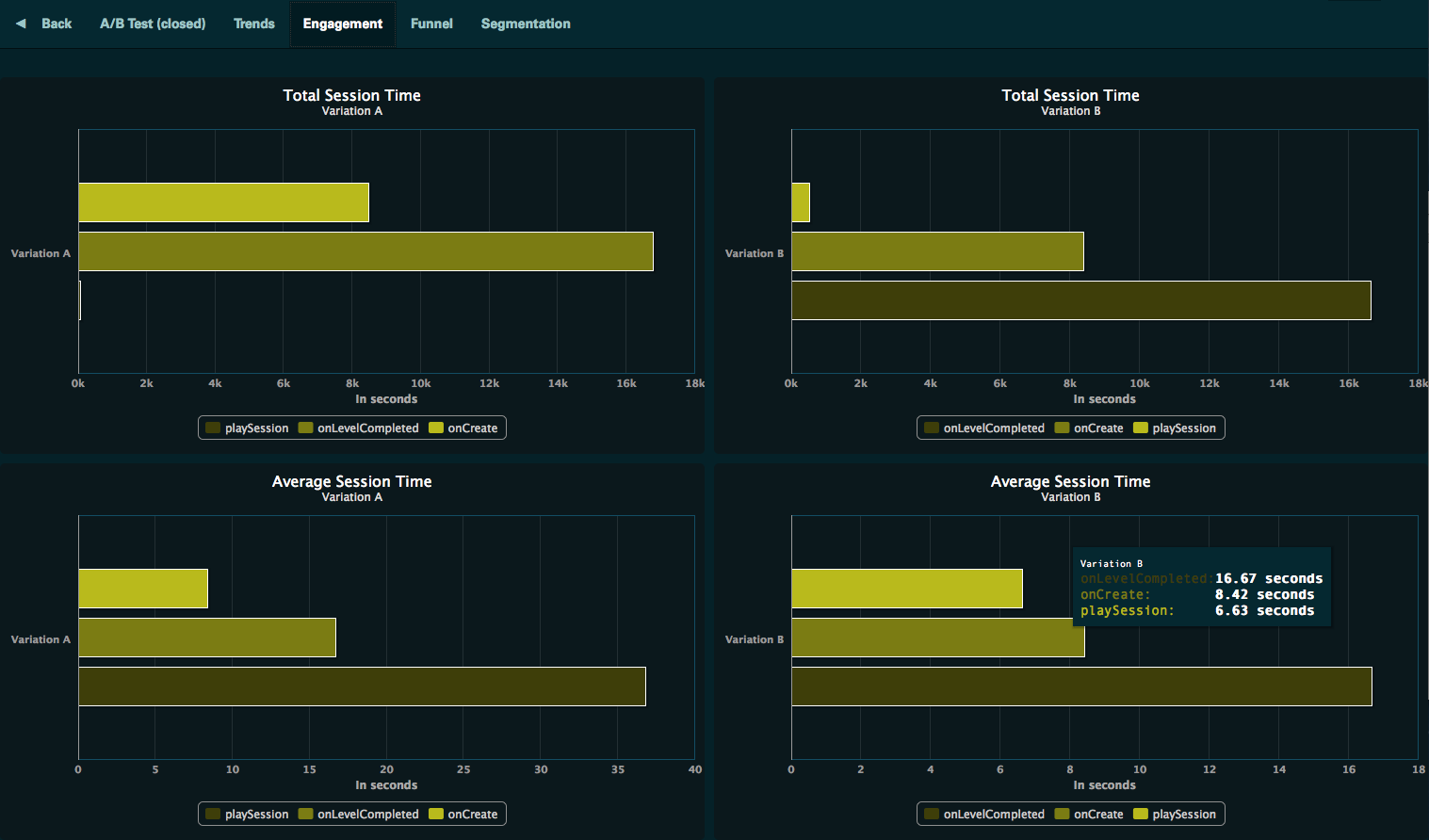1429x840 pixels.
Task: Click the longest bar in Total Session Time Variation A
Action: [x=365, y=251]
